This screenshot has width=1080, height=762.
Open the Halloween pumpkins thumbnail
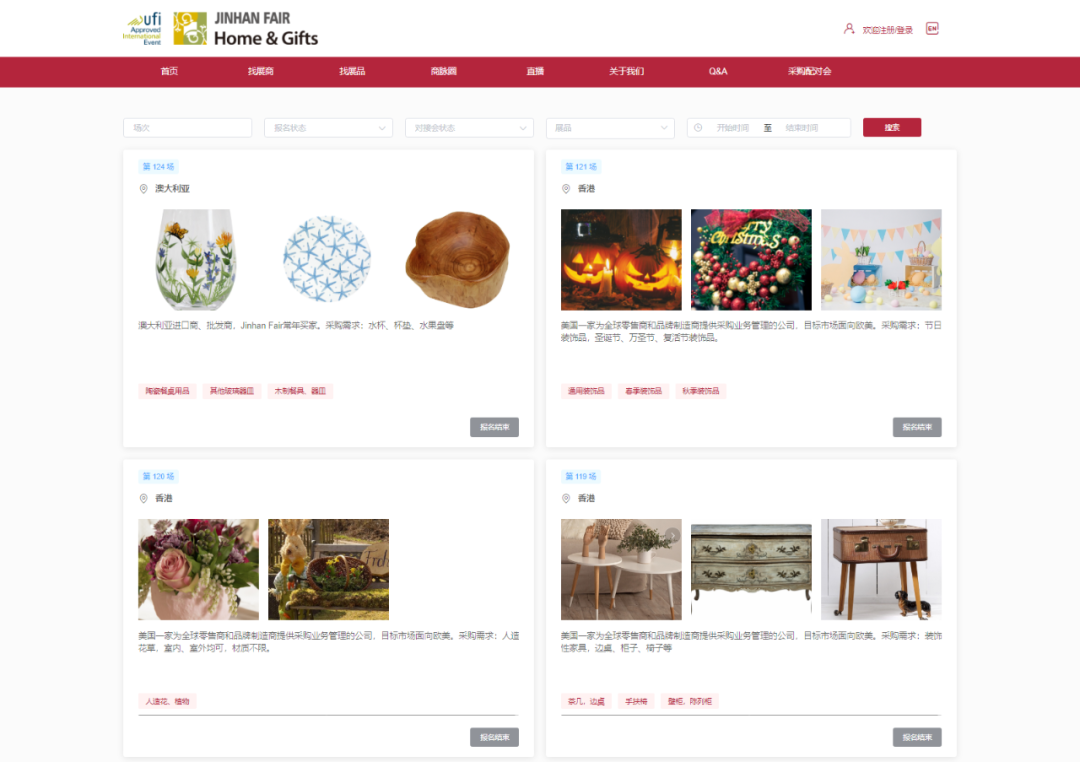[621, 260]
